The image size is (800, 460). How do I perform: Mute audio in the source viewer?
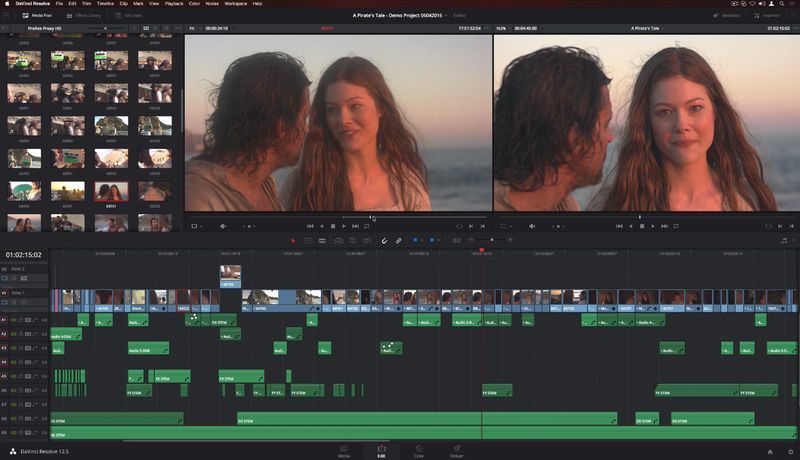(223, 226)
